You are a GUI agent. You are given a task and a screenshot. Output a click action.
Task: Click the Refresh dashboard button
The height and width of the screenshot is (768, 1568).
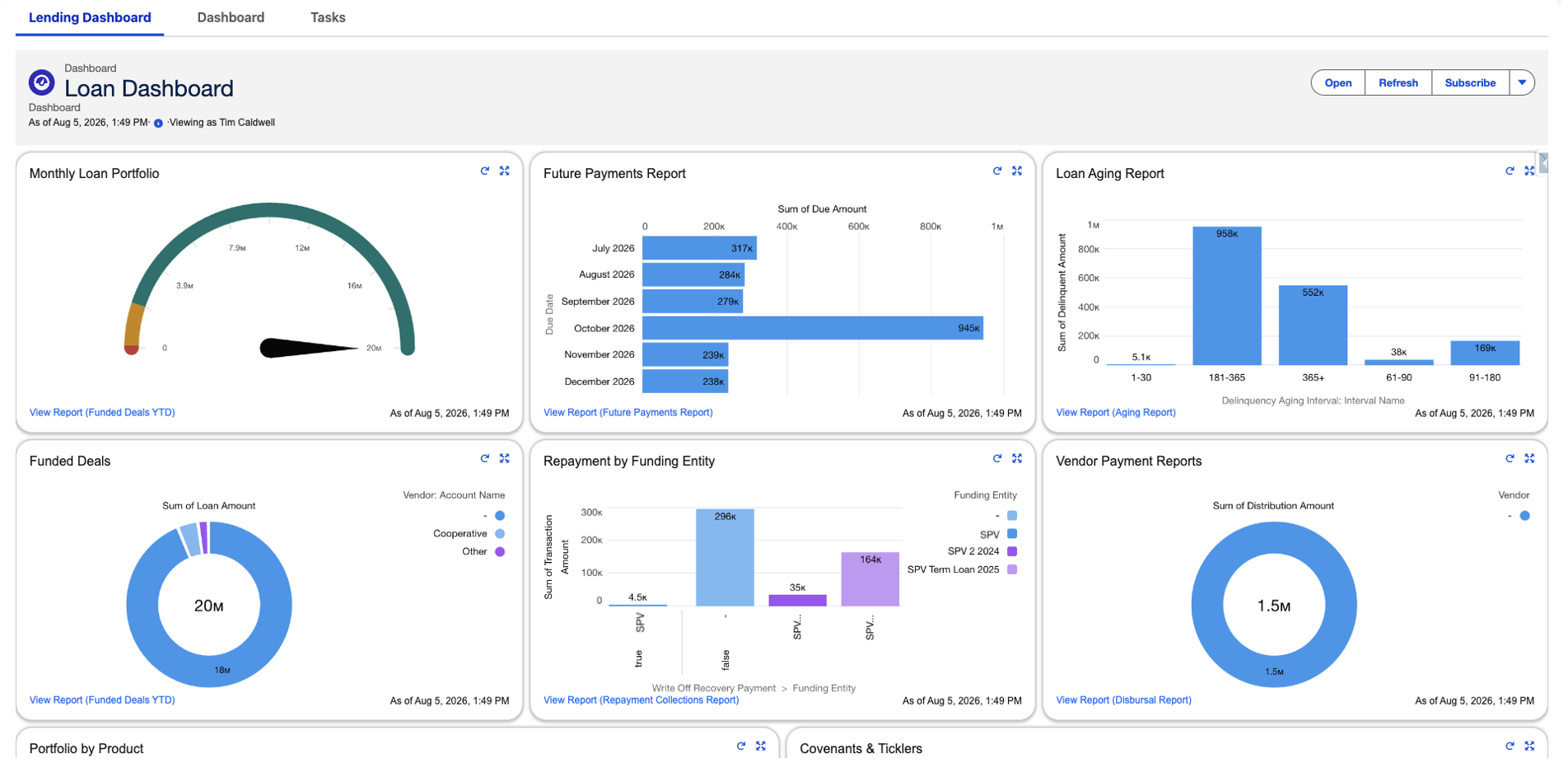(1398, 82)
